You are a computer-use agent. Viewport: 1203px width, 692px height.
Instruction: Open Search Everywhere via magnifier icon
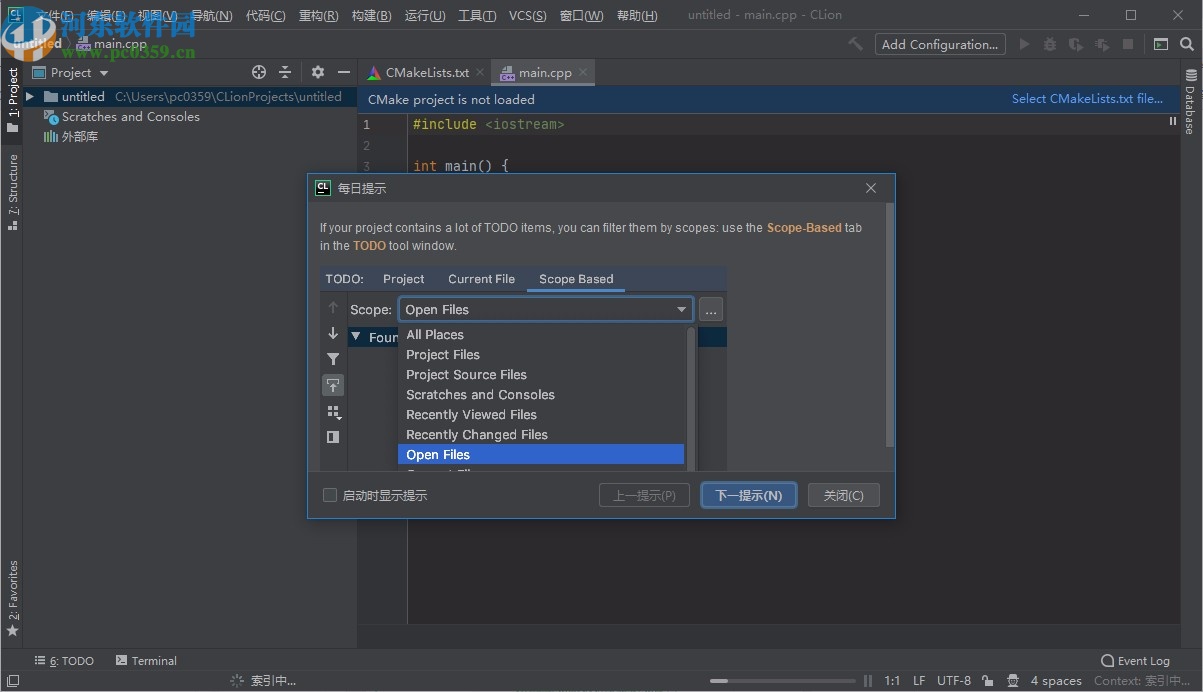(1186, 44)
